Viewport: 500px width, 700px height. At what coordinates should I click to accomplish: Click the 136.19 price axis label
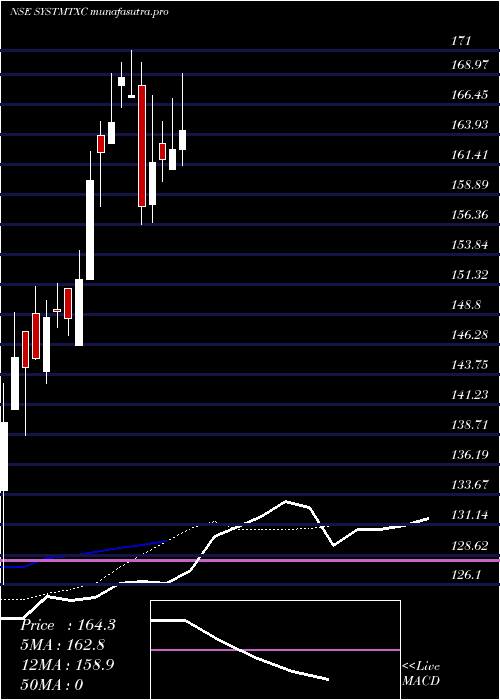[470, 455]
